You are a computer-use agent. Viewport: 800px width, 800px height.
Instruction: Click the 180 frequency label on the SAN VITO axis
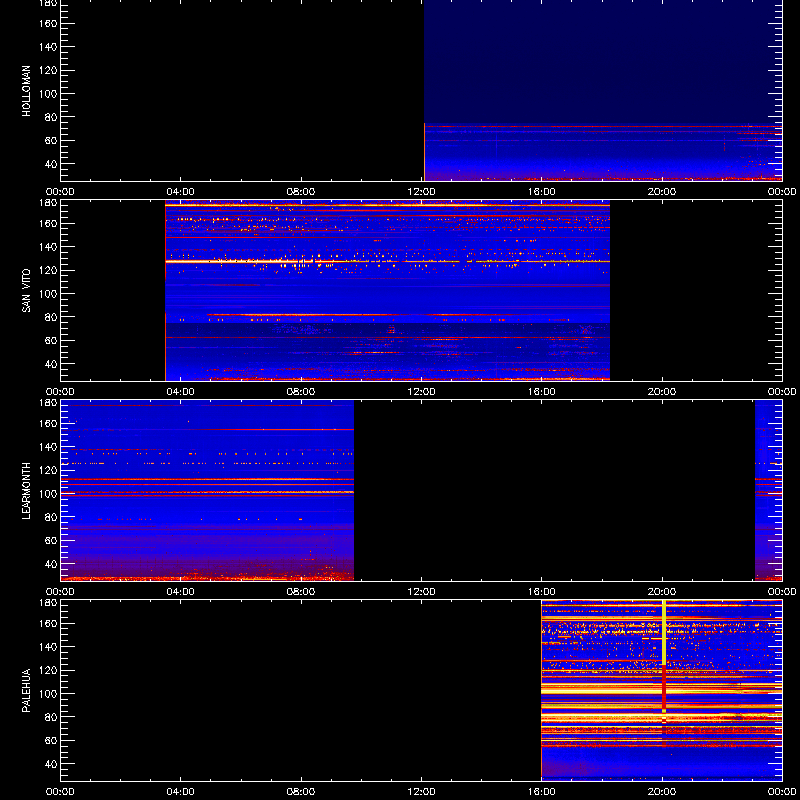click(48, 203)
